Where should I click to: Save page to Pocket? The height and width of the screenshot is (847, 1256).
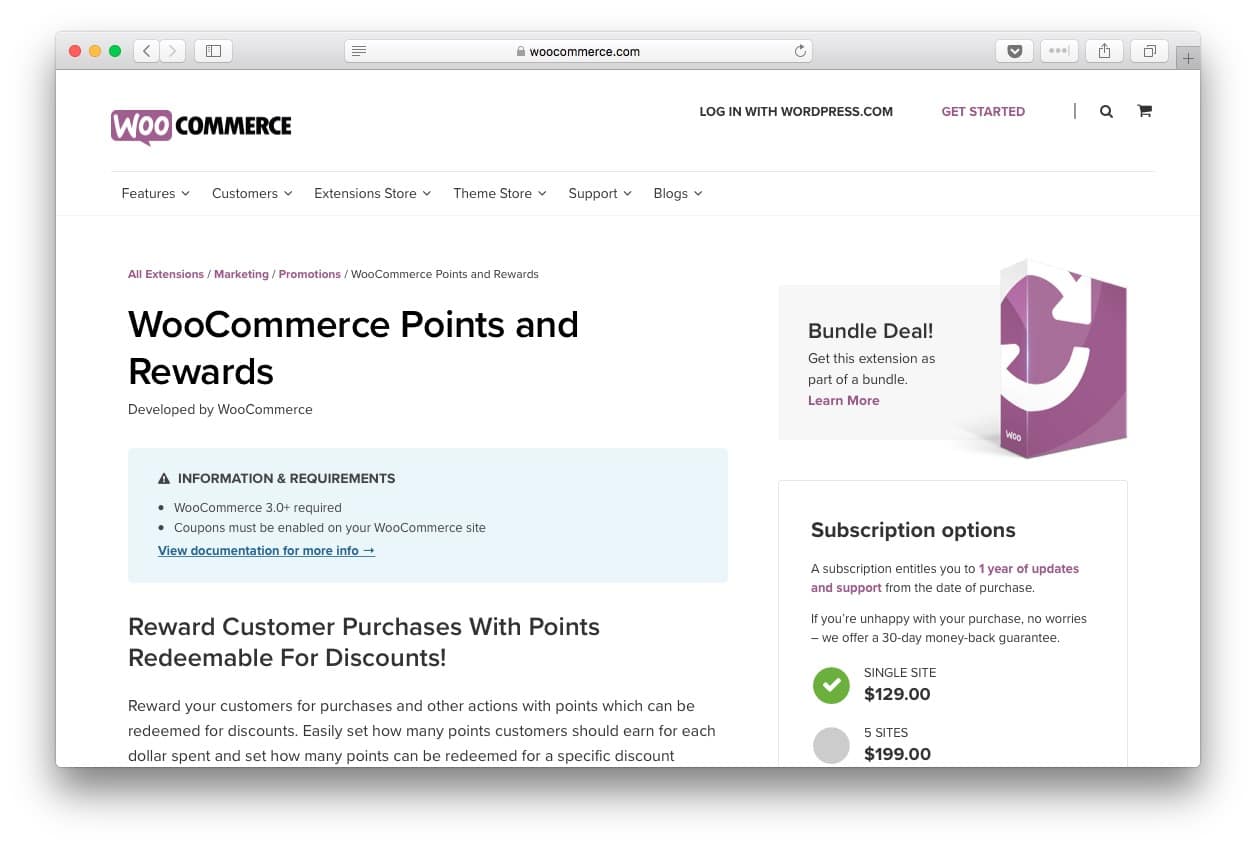[1013, 50]
